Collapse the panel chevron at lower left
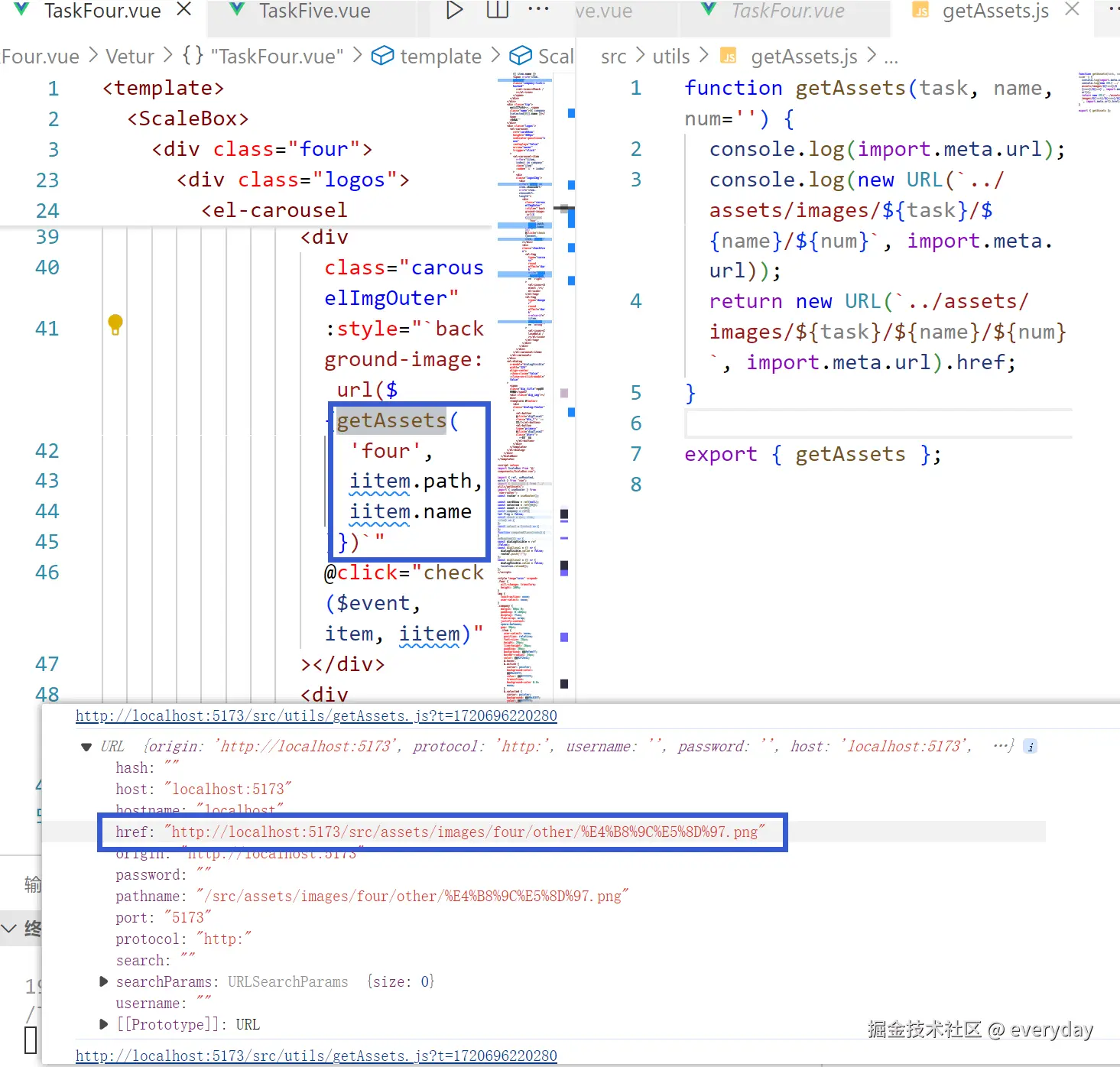 click(8, 929)
